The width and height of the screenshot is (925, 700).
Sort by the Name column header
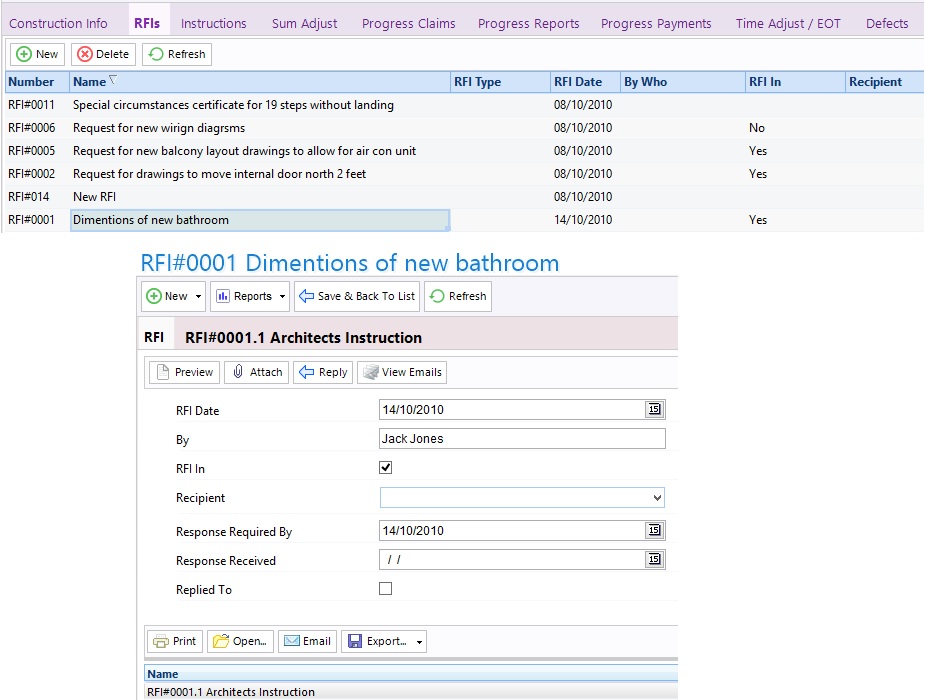click(x=260, y=82)
